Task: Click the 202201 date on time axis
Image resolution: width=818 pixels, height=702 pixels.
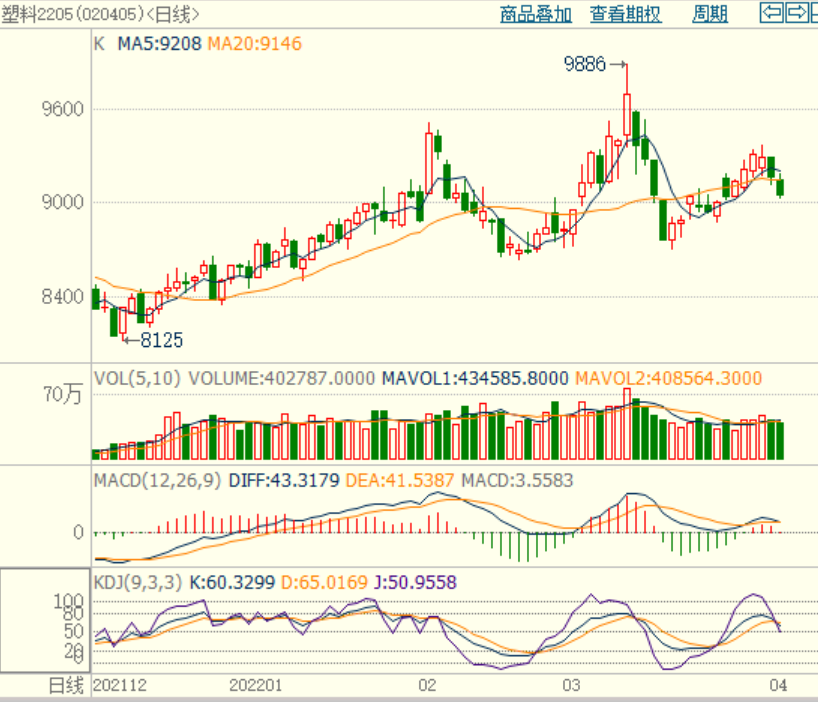Action: [x=256, y=686]
